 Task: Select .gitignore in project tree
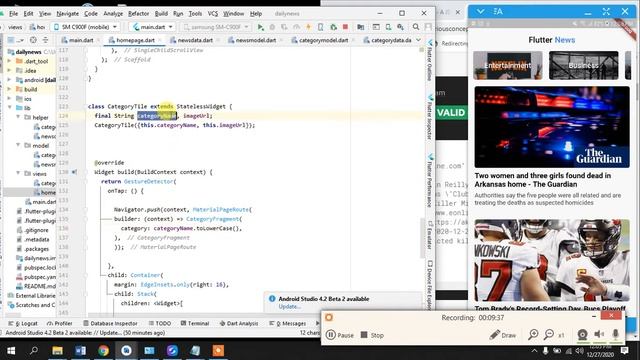33,230
